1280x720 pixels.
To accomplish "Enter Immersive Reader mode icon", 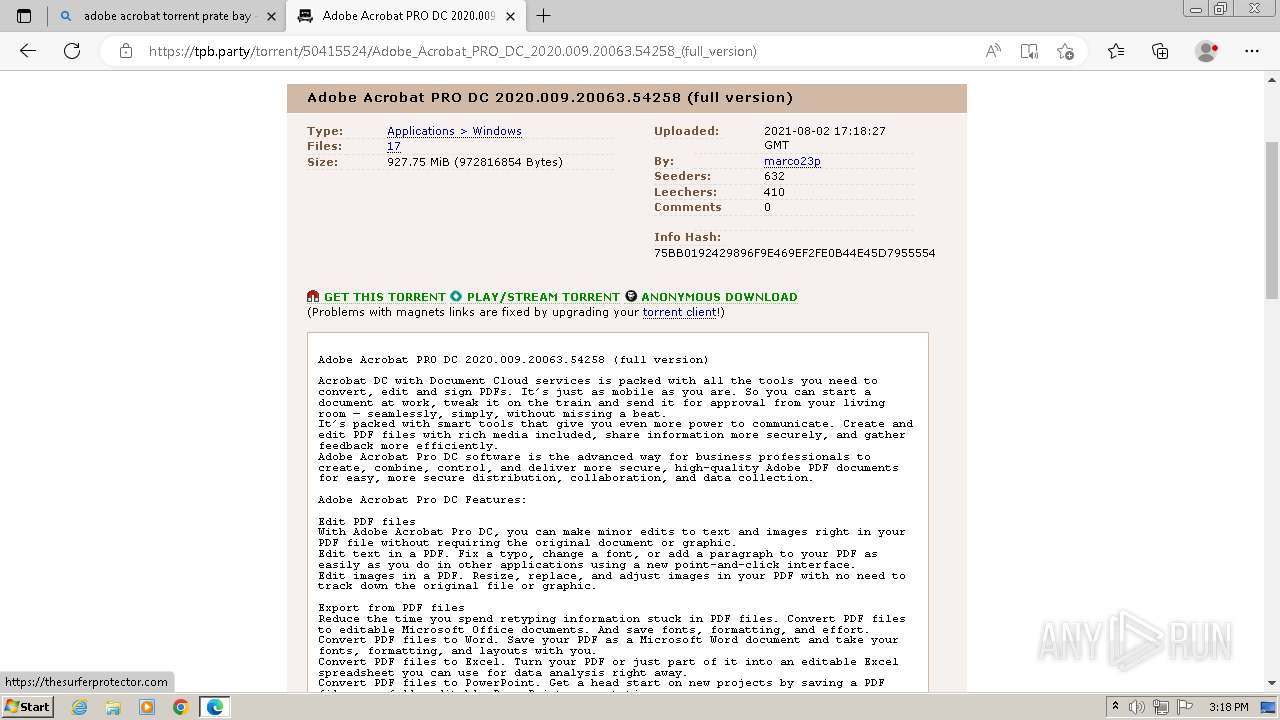I will click(x=1029, y=51).
